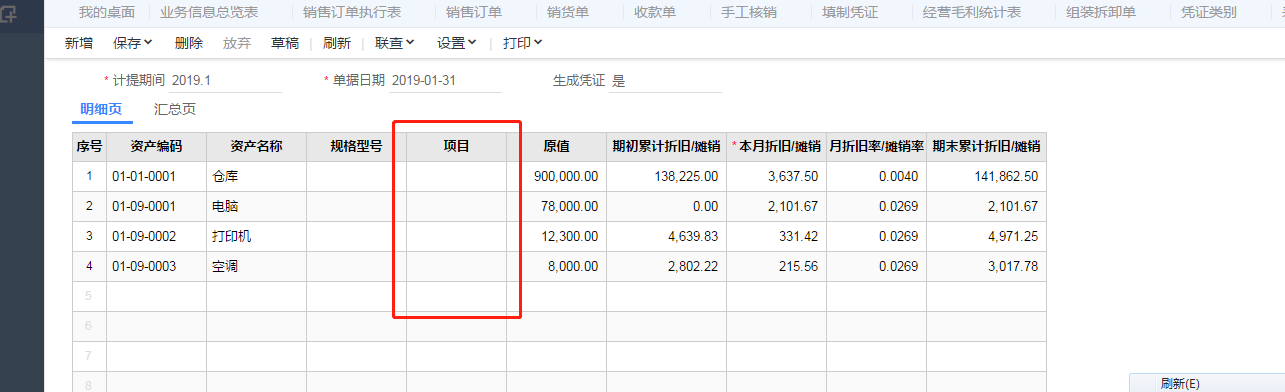
Task: Switch to 手工核销 tab
Action: [749, 13]
